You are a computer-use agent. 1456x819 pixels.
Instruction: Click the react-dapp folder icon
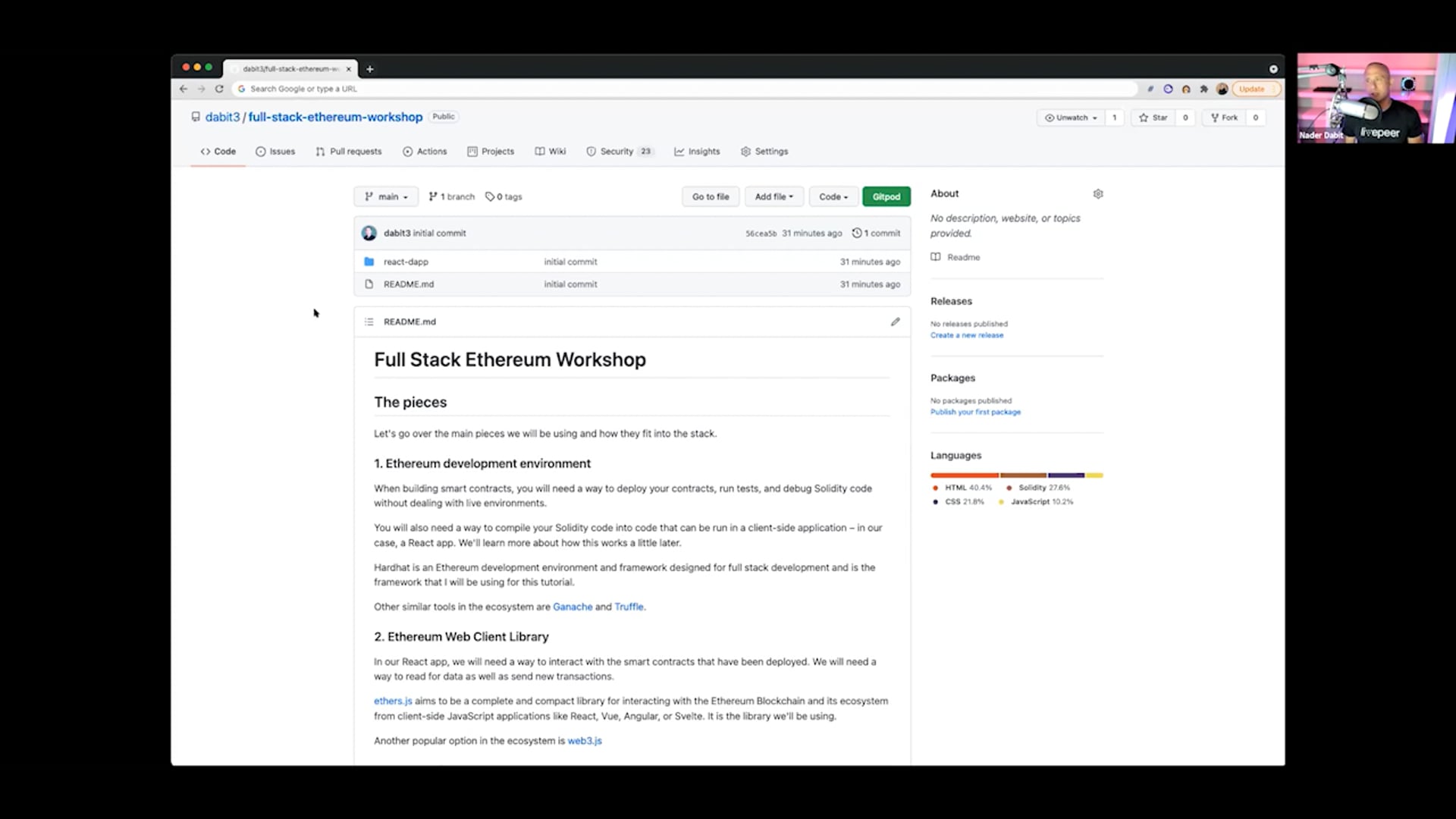[x=369, y=262]
